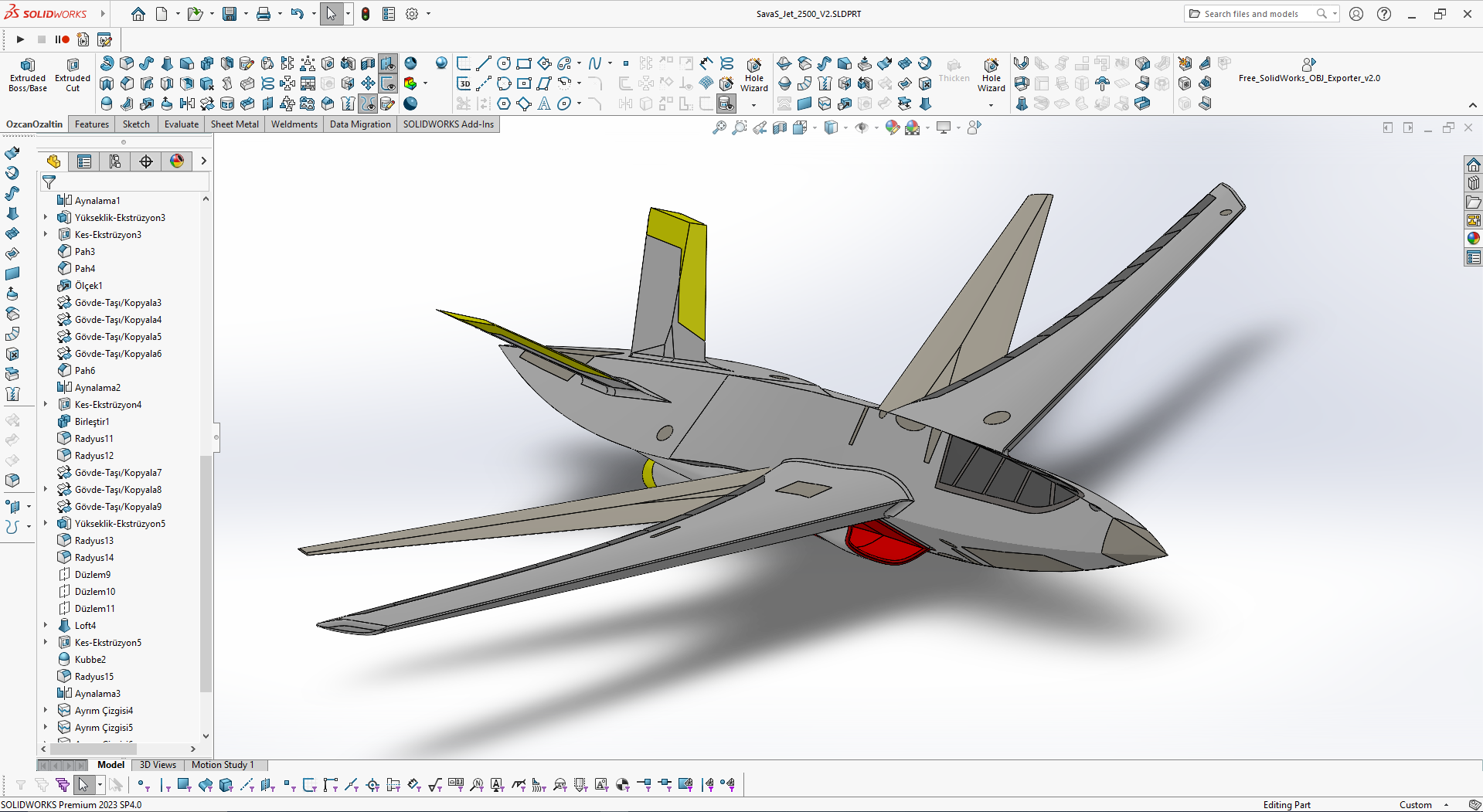The image size is (1483, 812).
Task: Collapse the CommandManager ribbon chevron
Action: click(1472, 106)
